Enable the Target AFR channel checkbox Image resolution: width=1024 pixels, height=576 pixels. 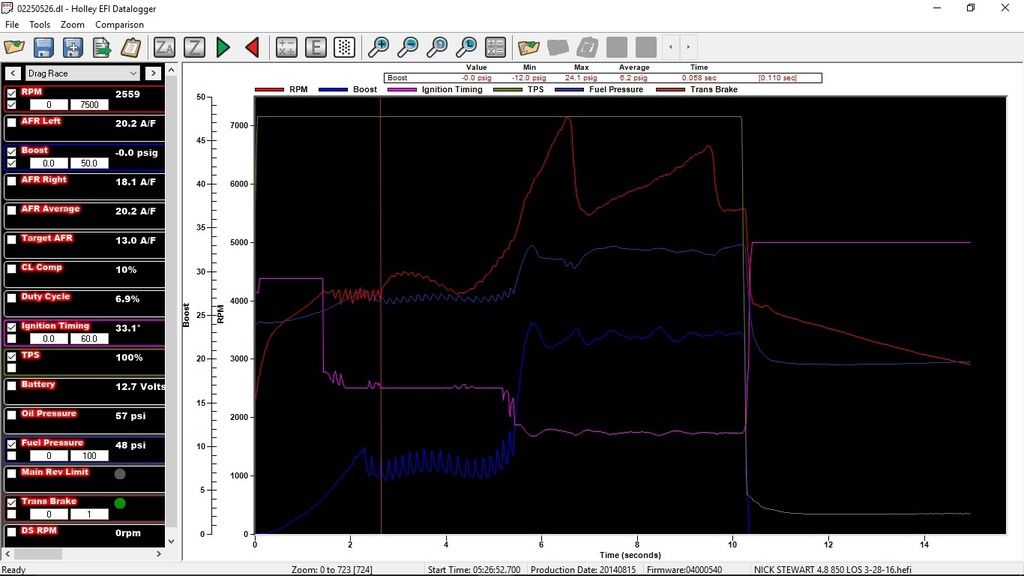point(12,240)
